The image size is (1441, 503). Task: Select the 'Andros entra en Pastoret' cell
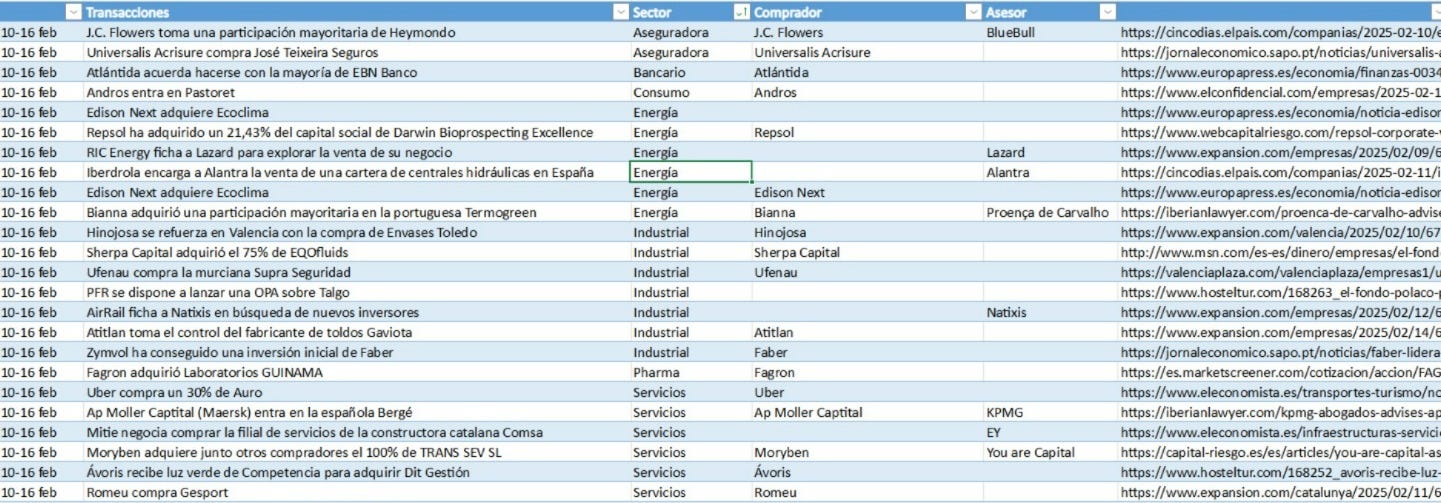coord(355,92)
